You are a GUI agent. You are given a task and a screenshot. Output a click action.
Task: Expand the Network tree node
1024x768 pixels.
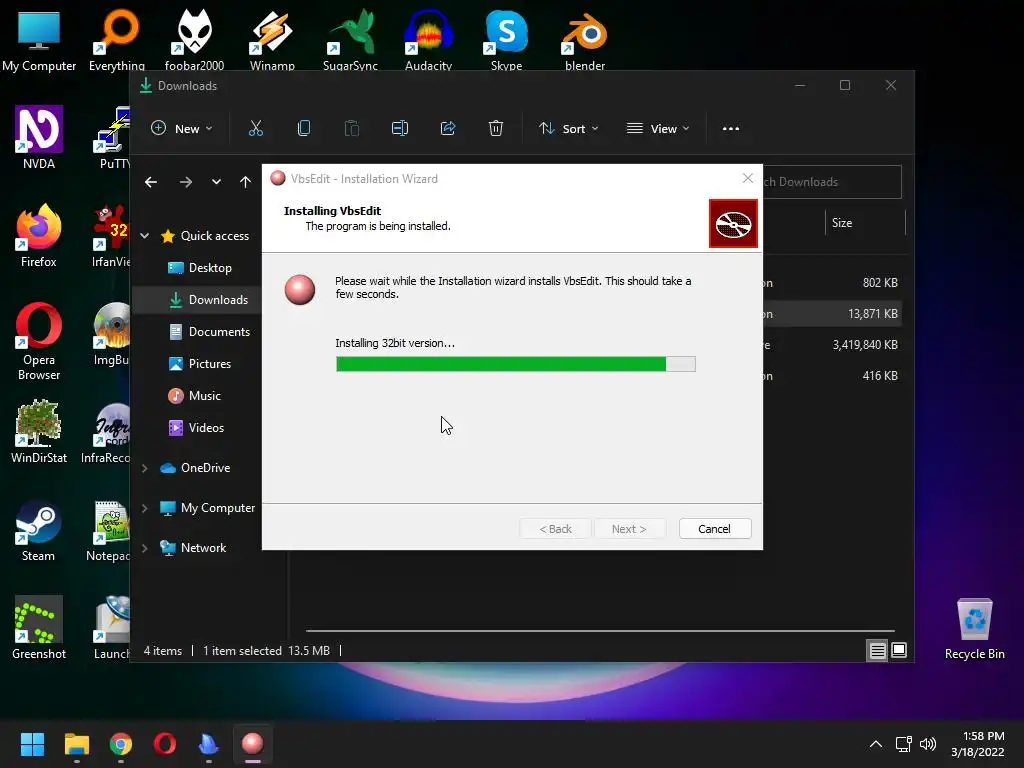coord(144,548)
